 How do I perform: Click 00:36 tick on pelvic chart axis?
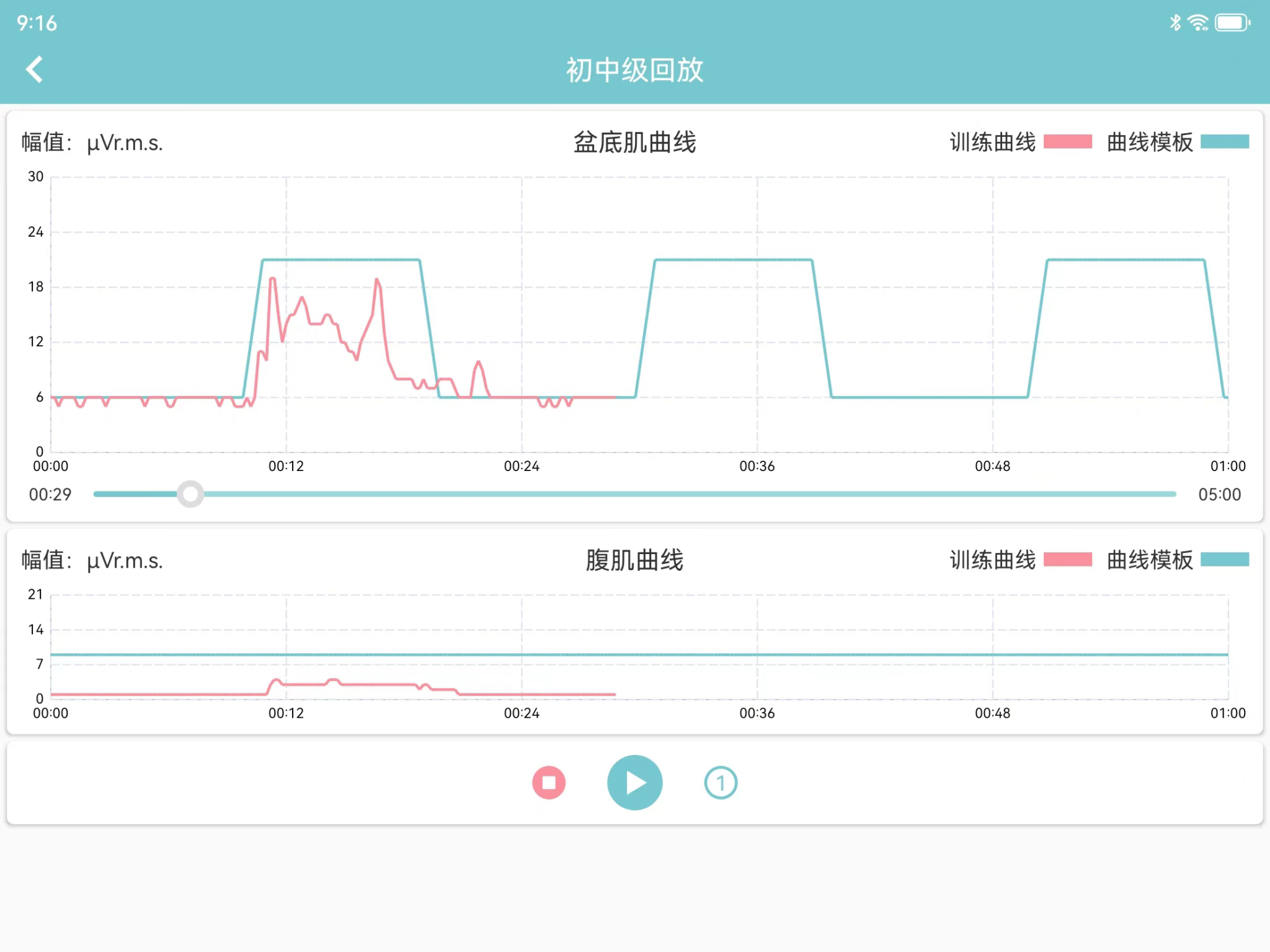pos(757,466)
